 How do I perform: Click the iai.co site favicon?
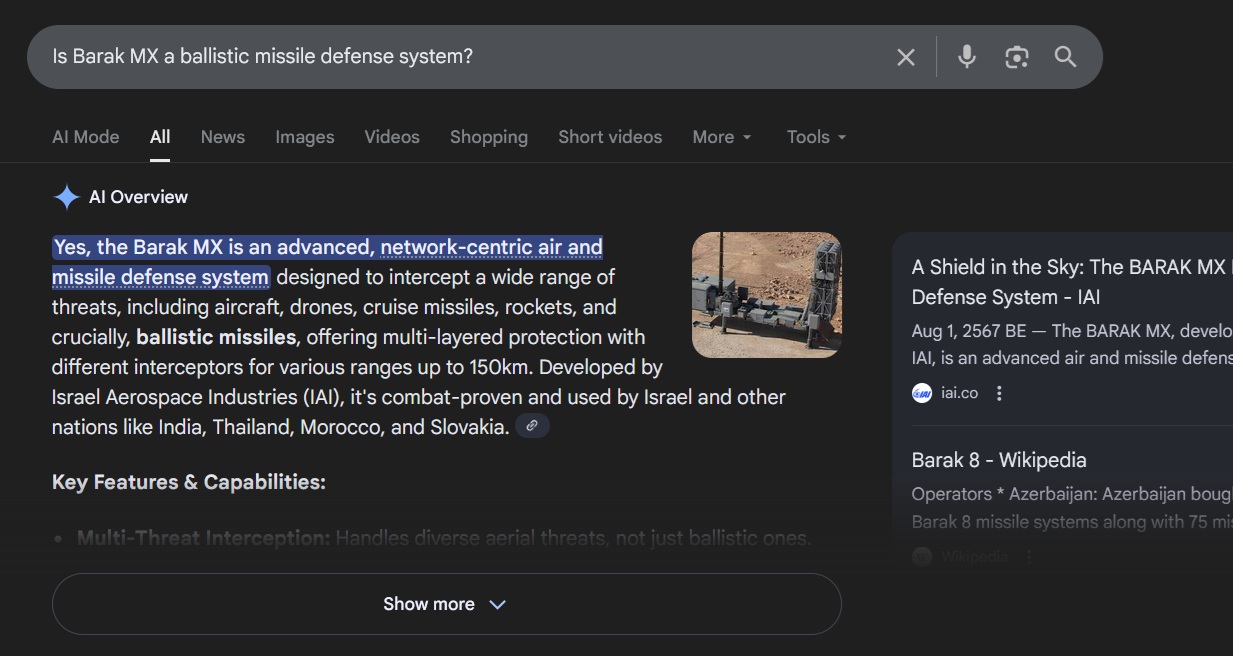(922, 393)
